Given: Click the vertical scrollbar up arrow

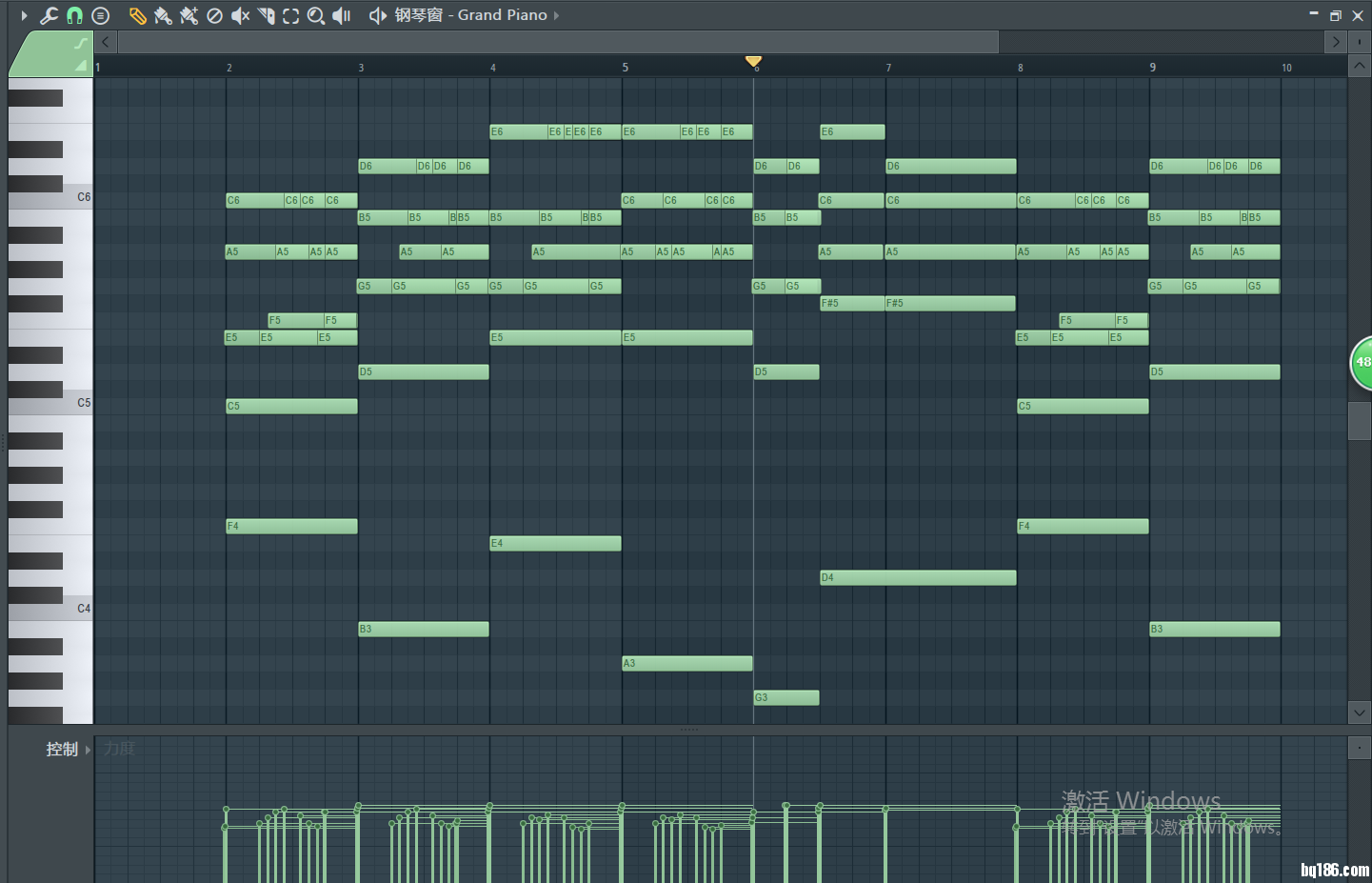Looking at the screenshot, I should tap(1360, 66).
